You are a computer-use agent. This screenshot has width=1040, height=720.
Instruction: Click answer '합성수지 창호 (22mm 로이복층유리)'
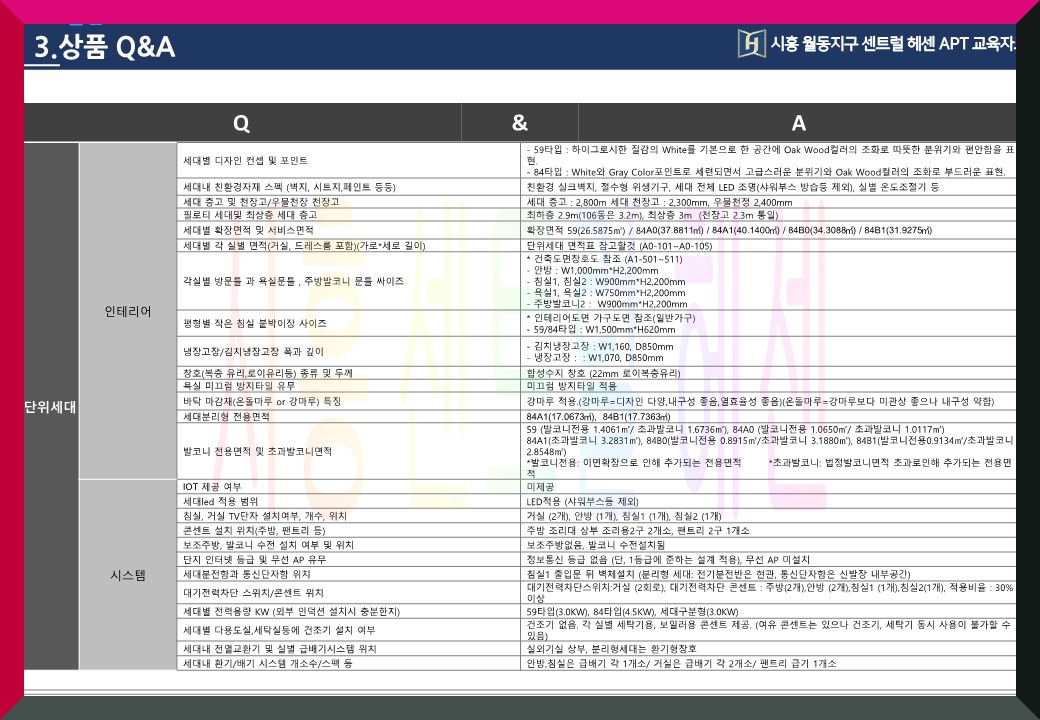pyautogui.click(x=603, y=373)
